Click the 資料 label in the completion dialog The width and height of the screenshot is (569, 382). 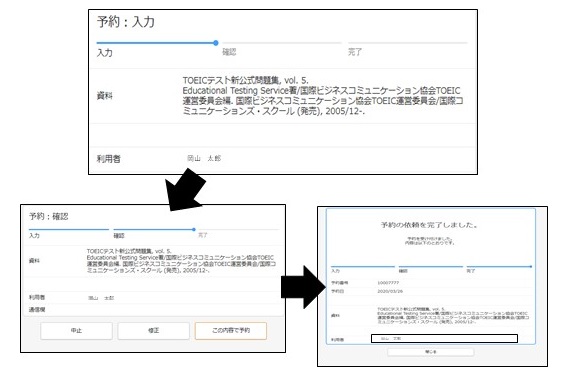(335, 316)
